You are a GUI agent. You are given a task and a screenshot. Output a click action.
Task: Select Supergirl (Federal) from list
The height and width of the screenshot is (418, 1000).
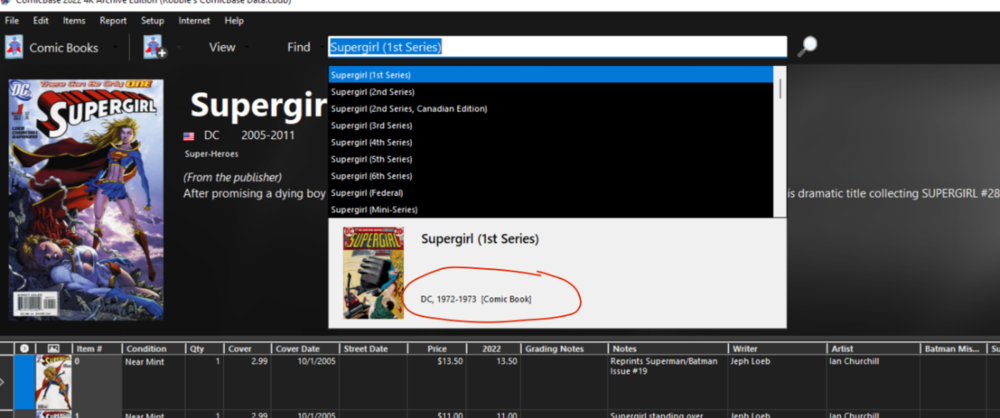click(550, 193)
